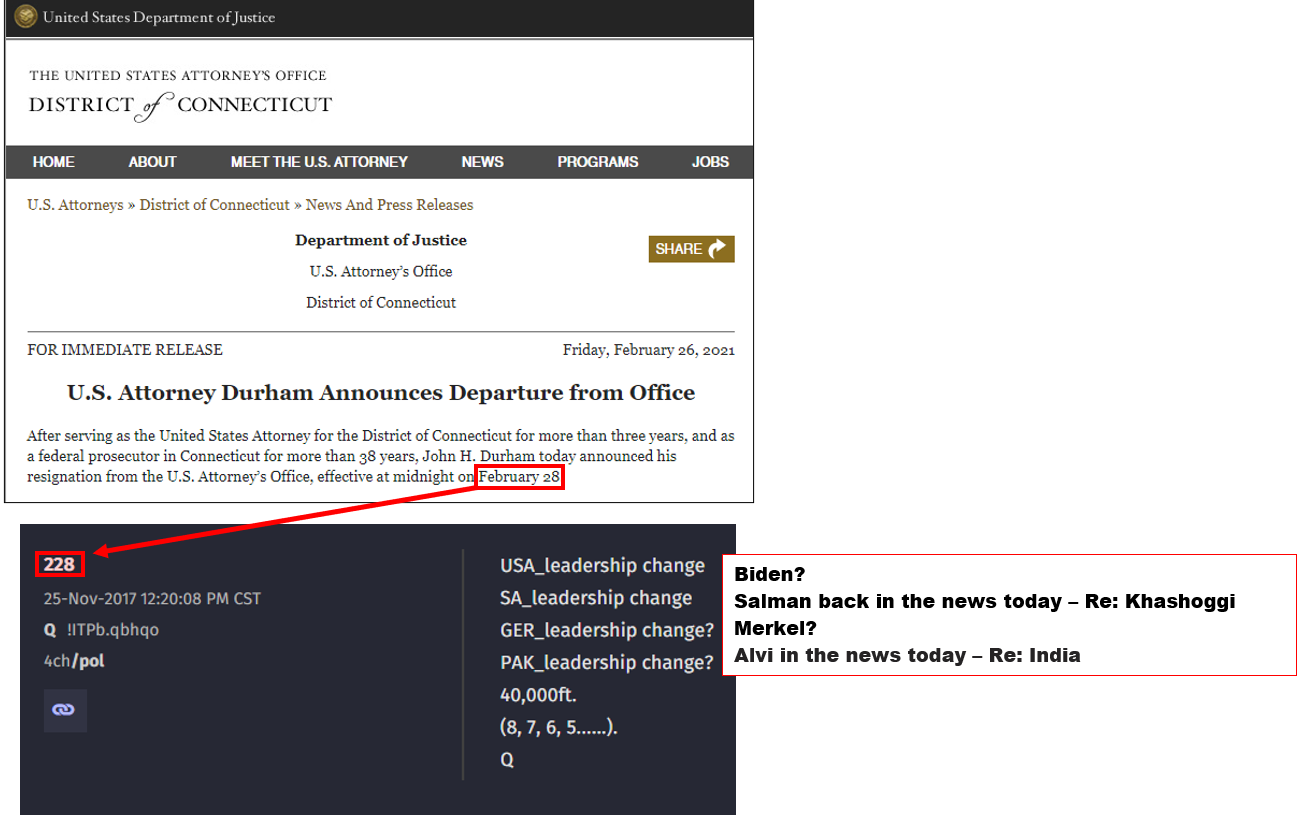
Task: Click the highlighted February 28 text
Action: [519, 477]
